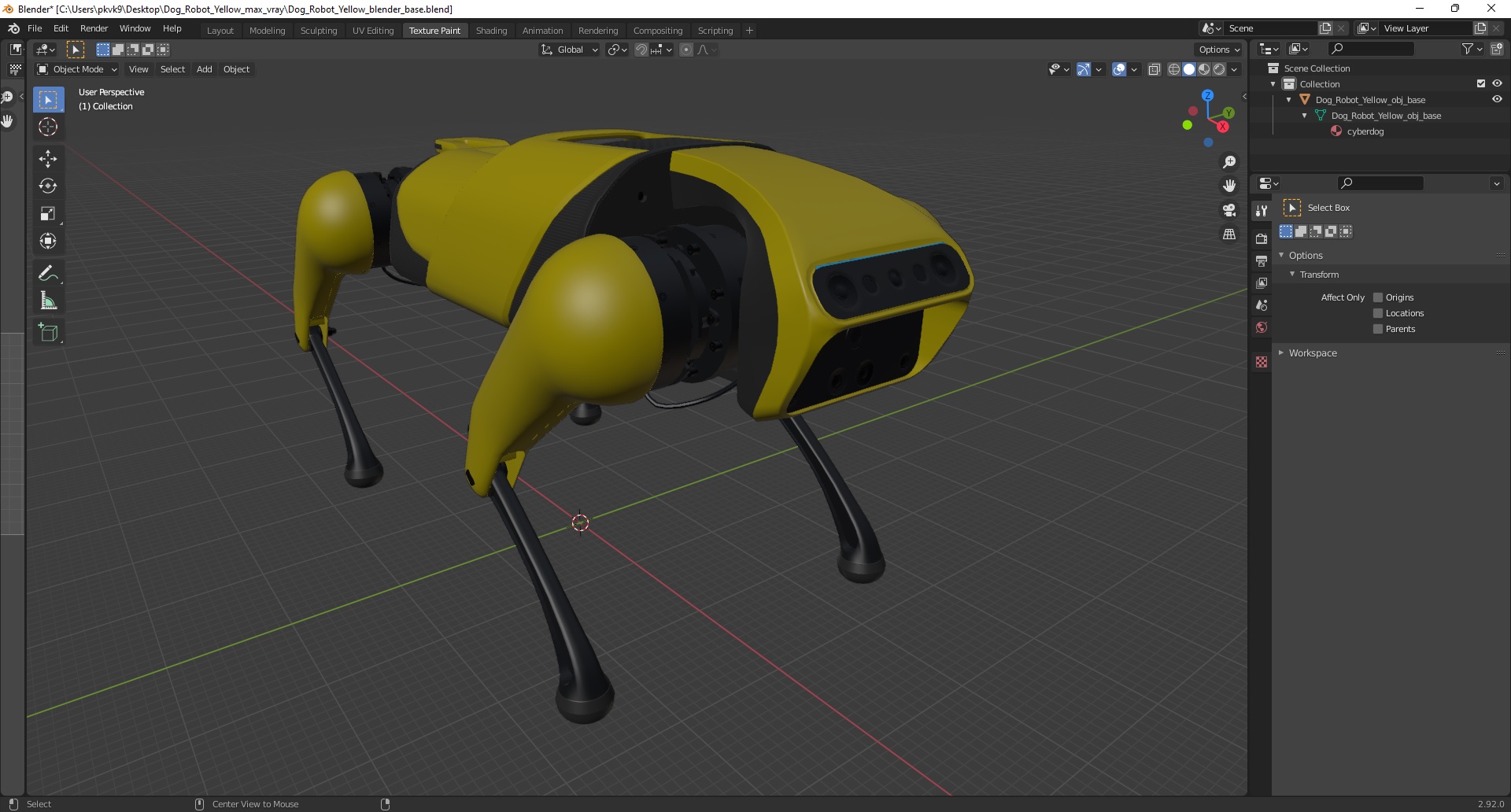The image size is (1511, 812).
Task: Open the World properties tab
Action: [1262, 327]
